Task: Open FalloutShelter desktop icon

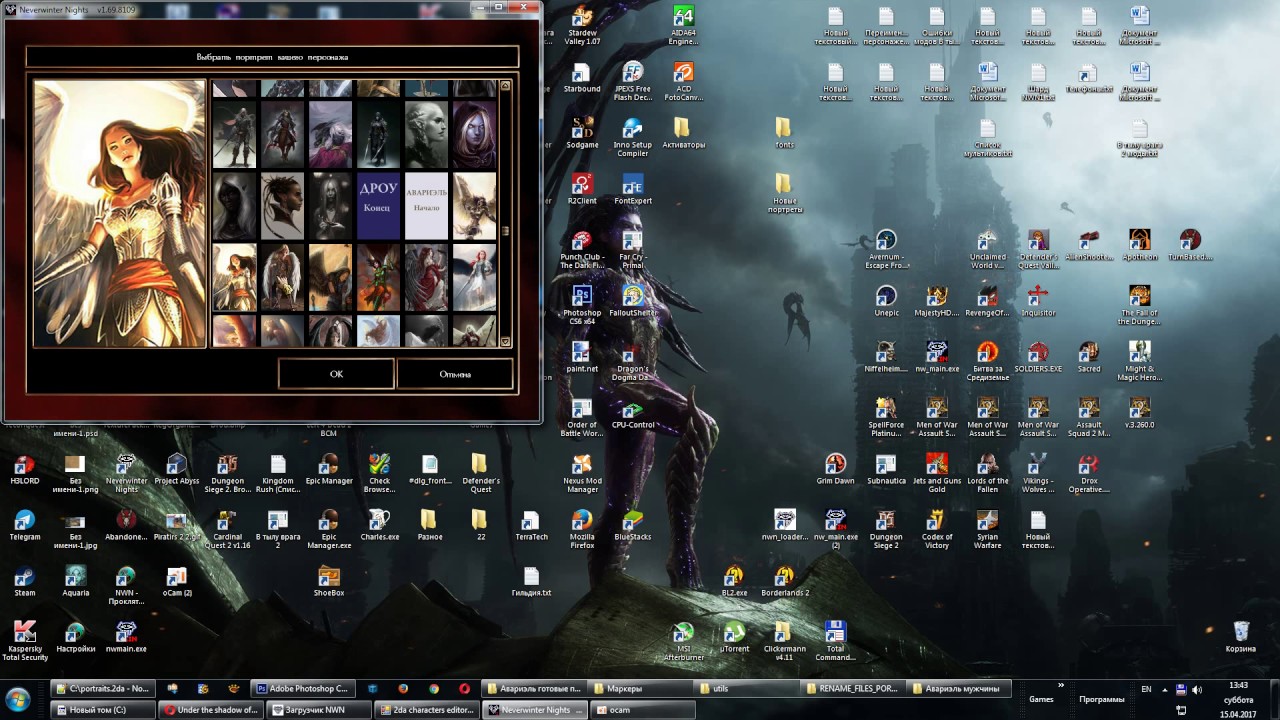Action: pyautogui.click(x=633, y=301)
